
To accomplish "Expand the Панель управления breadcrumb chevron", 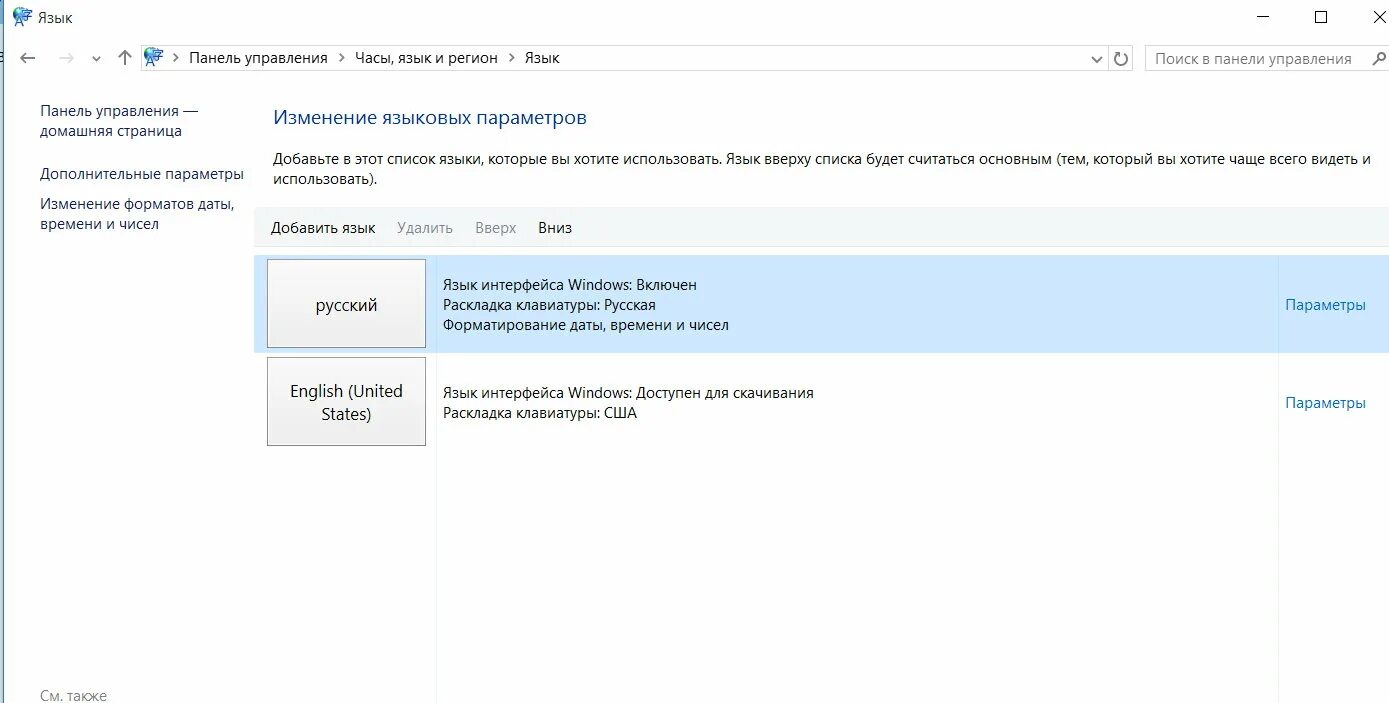I will 340,57.
